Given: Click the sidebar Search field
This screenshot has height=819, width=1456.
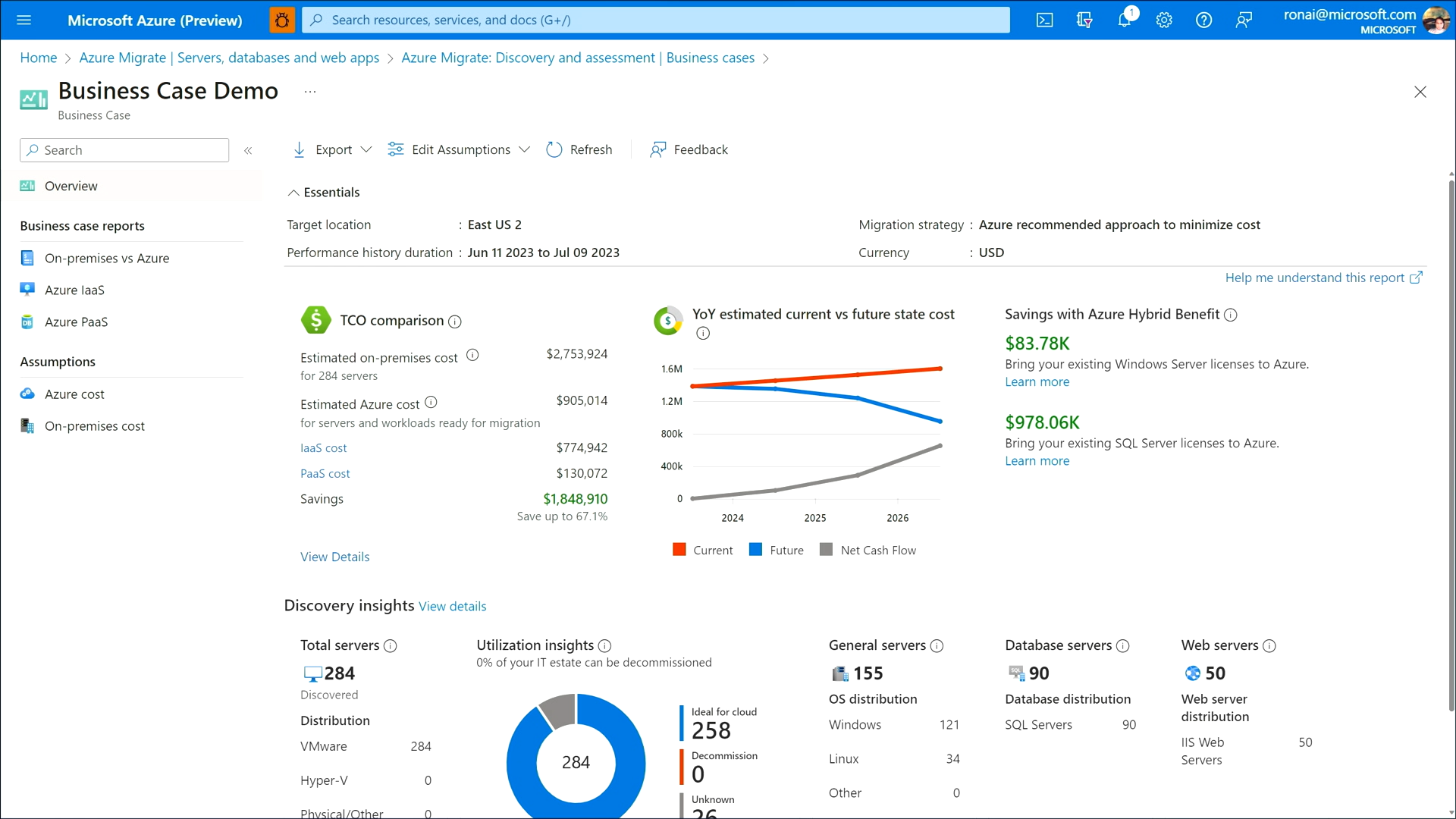Looking at the screenshot, I should [125, 150].
